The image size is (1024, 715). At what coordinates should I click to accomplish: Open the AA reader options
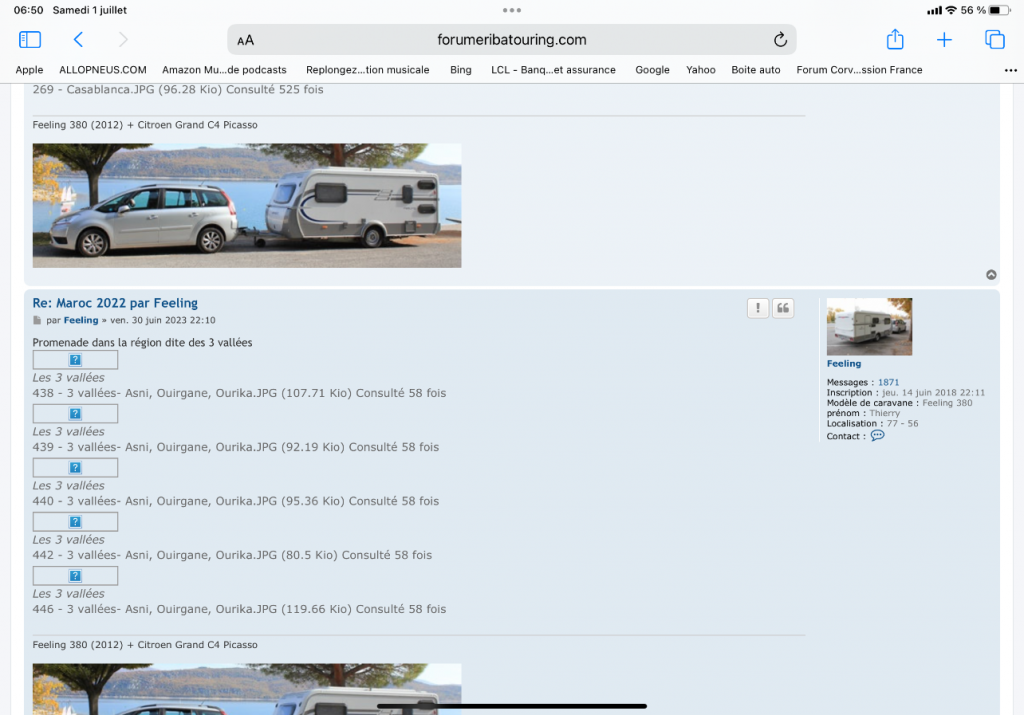246,40
